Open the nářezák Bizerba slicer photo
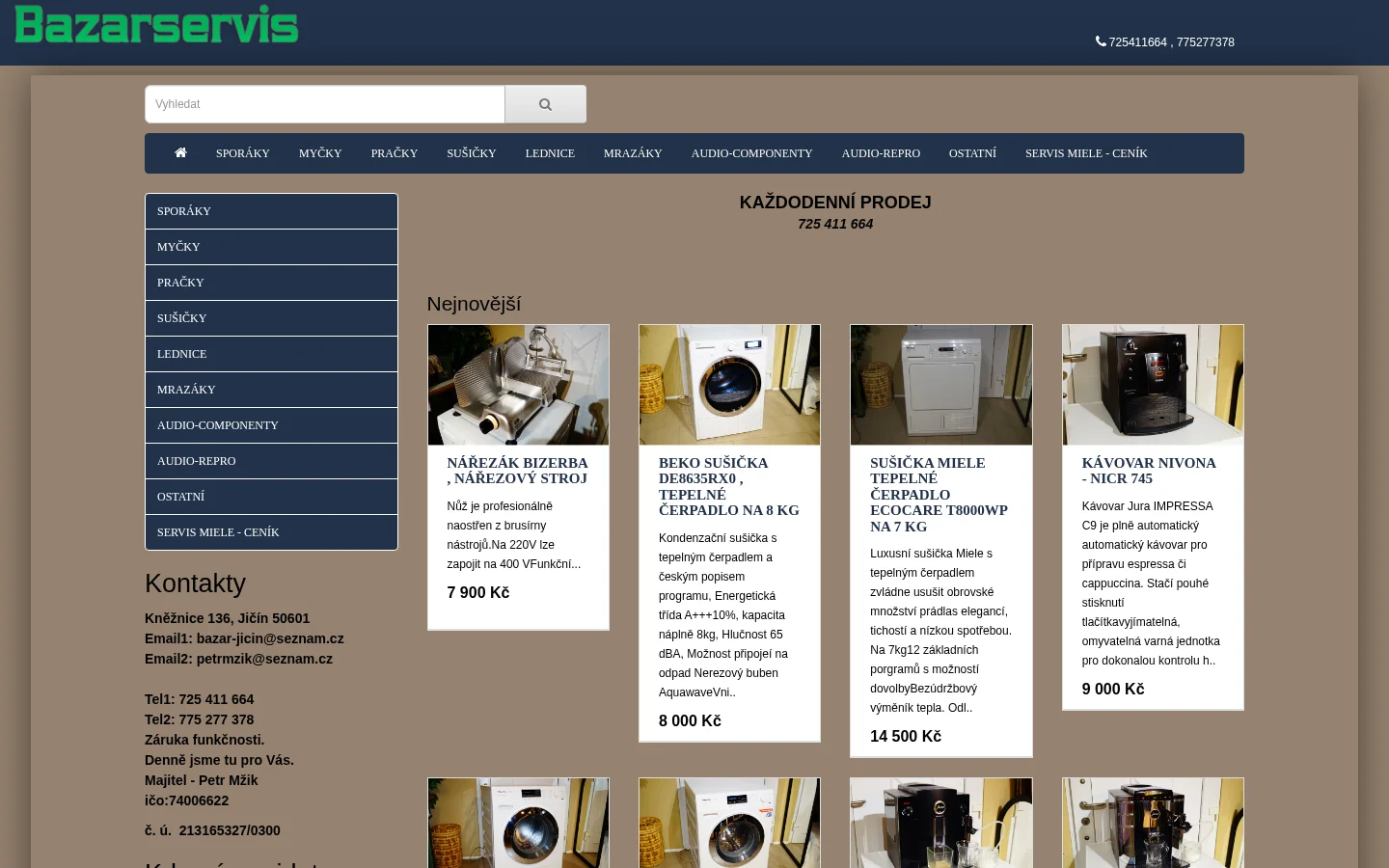Image resolution: width=1389 pixels, height=868 pixels. (518, 385)
